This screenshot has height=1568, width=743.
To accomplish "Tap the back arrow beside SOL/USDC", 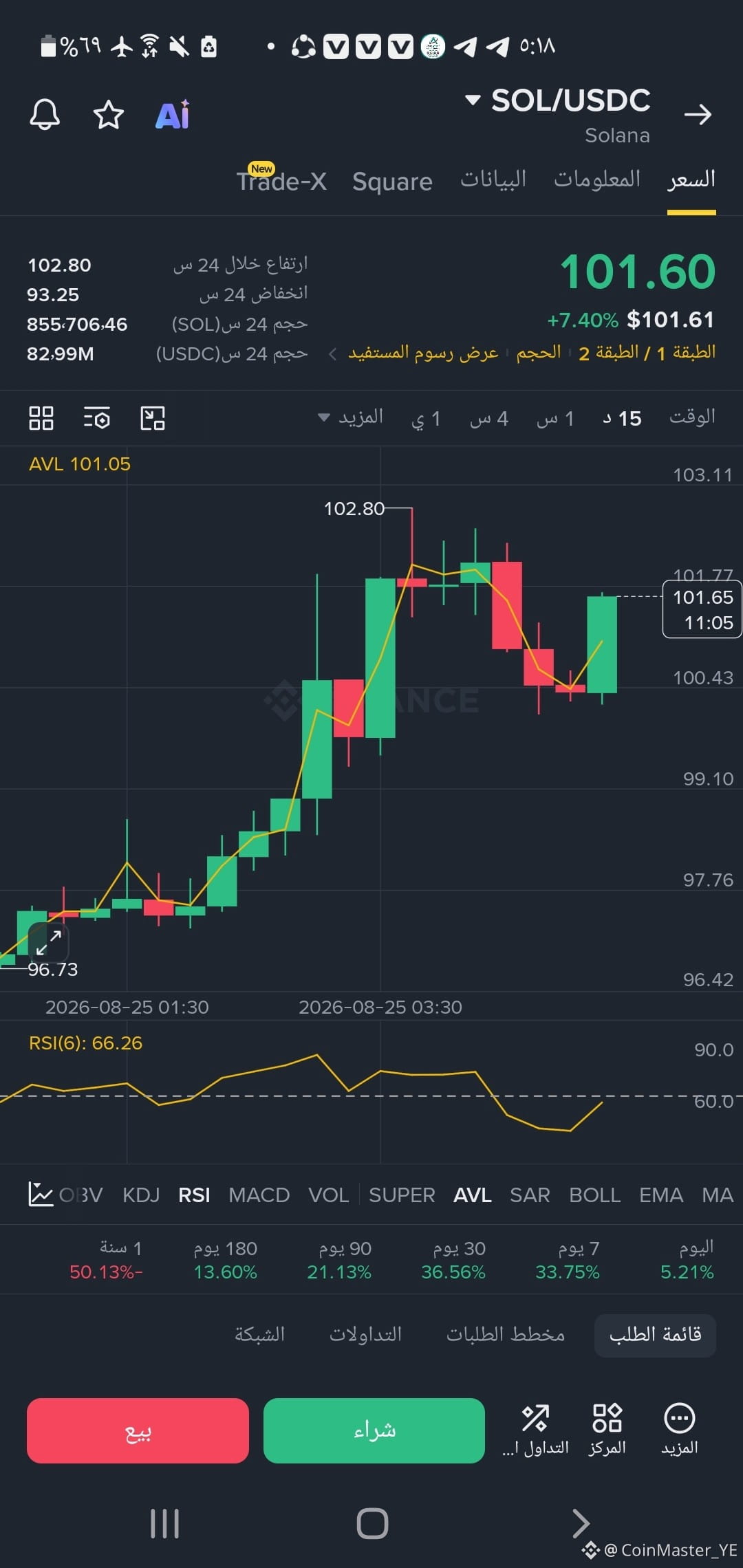I will point(698,114).
